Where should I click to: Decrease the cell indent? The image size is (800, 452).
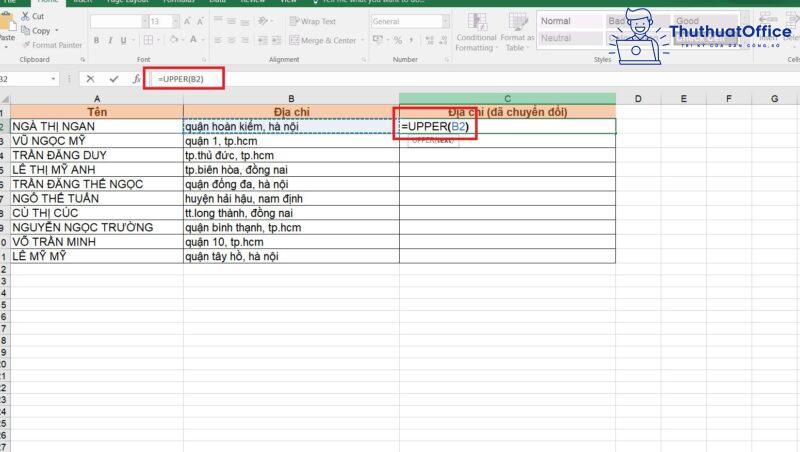(263, 40)
